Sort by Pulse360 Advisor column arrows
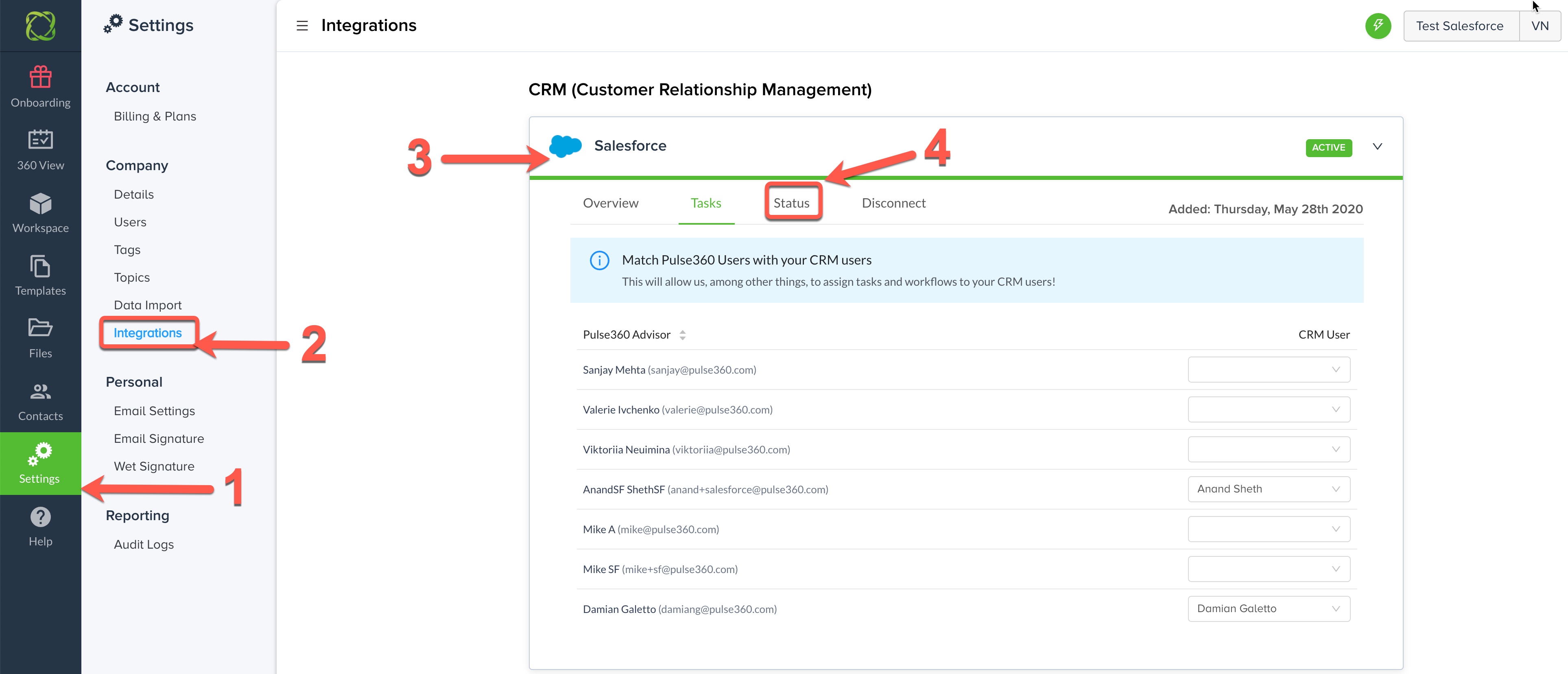1568x674 pixels. (x=682, y=335)
